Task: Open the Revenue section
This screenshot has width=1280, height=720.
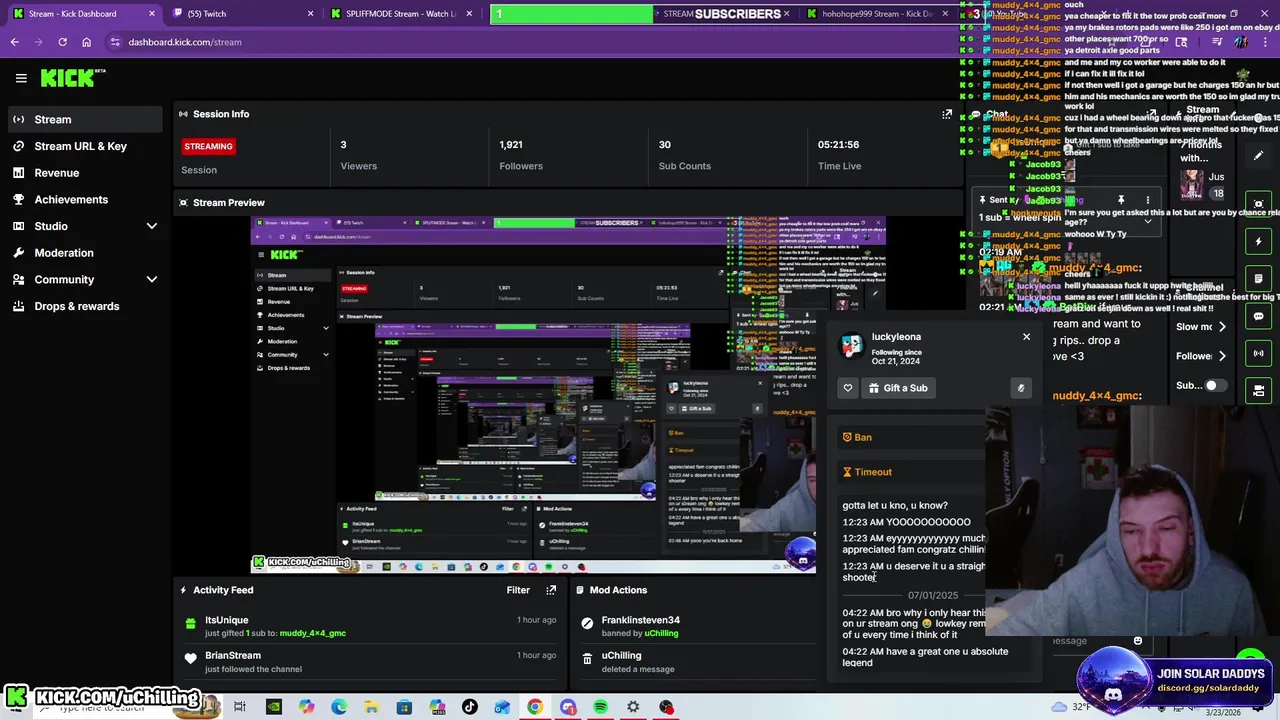Action: tap(83, 173)
